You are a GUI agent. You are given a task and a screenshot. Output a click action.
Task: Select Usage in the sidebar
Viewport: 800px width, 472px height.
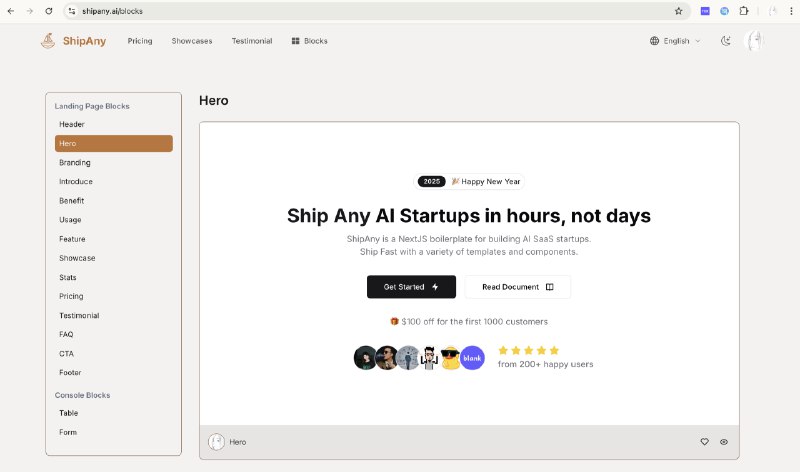[x=114, y=220]
